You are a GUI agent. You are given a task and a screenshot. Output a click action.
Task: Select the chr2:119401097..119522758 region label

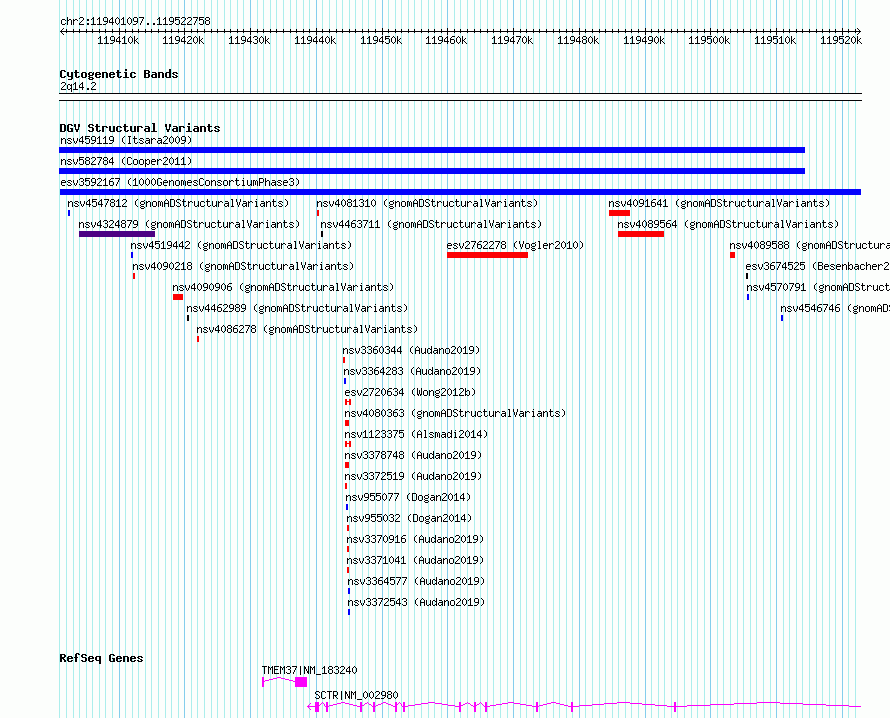[x=135, y=21]
